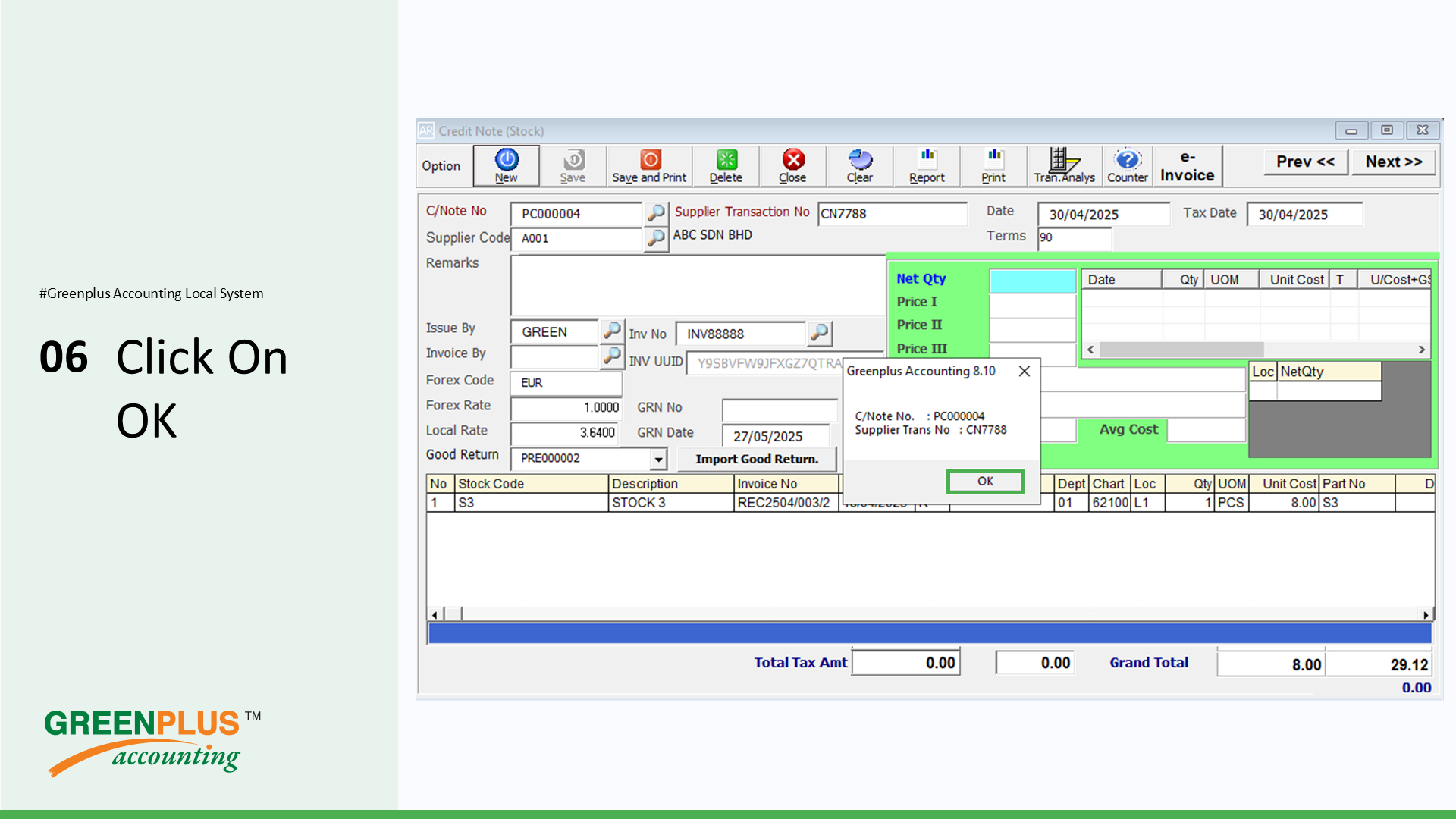Viewport: 1456px width, 819px height.
Task: Click the NetQty column header
Action: pyautogui.click(x=1329, y=372)
